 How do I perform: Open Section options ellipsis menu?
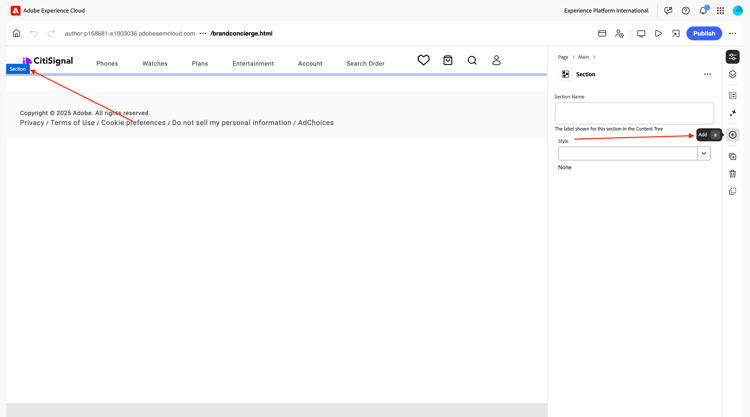[707, 74]
